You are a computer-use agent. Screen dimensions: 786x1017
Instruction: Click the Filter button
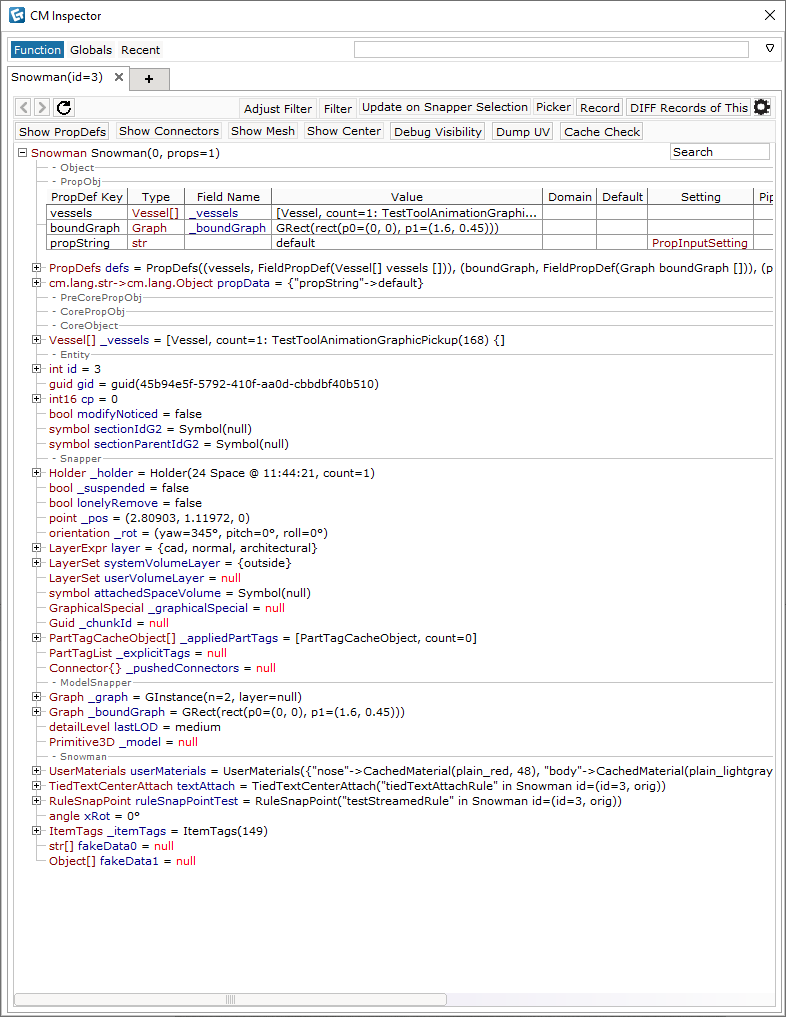[x=338, y=108]
